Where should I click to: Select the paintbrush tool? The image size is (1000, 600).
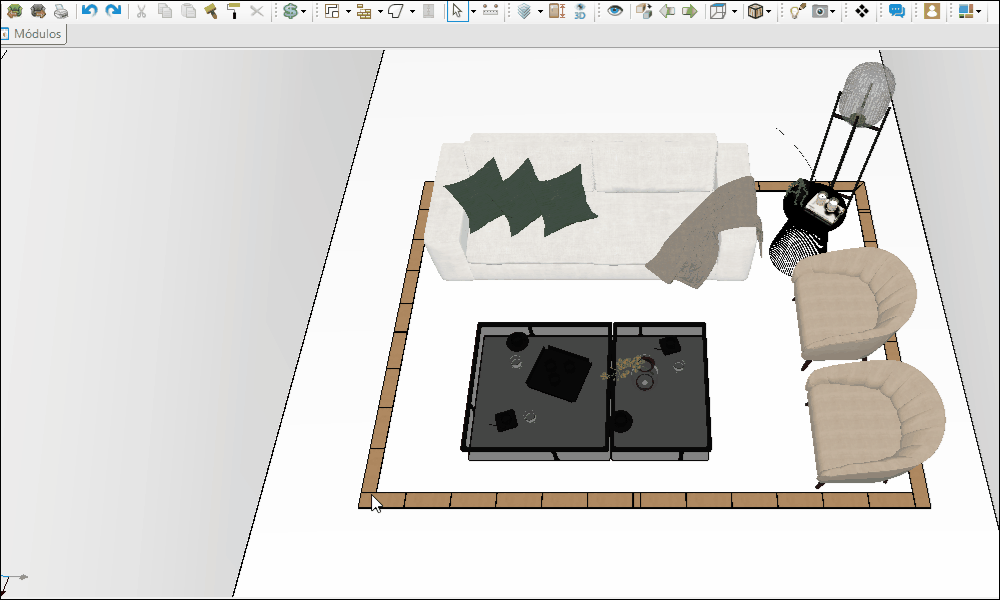click(210, 11)
